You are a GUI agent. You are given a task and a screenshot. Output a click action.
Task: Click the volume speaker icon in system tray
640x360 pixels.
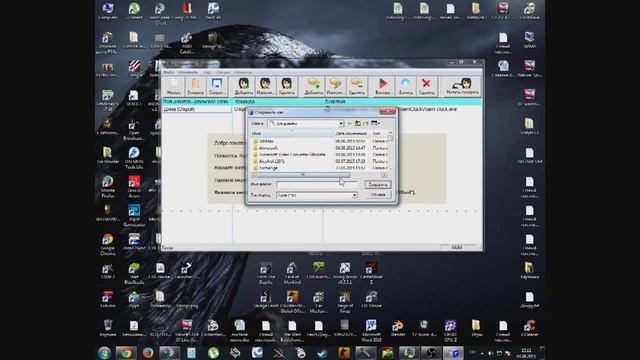tap(491, 353)
